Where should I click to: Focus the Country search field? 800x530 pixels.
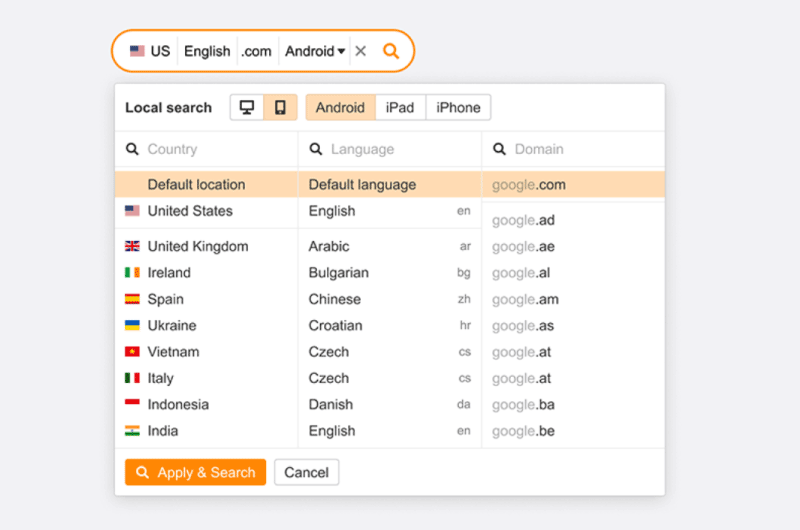[x=206, y=149]
